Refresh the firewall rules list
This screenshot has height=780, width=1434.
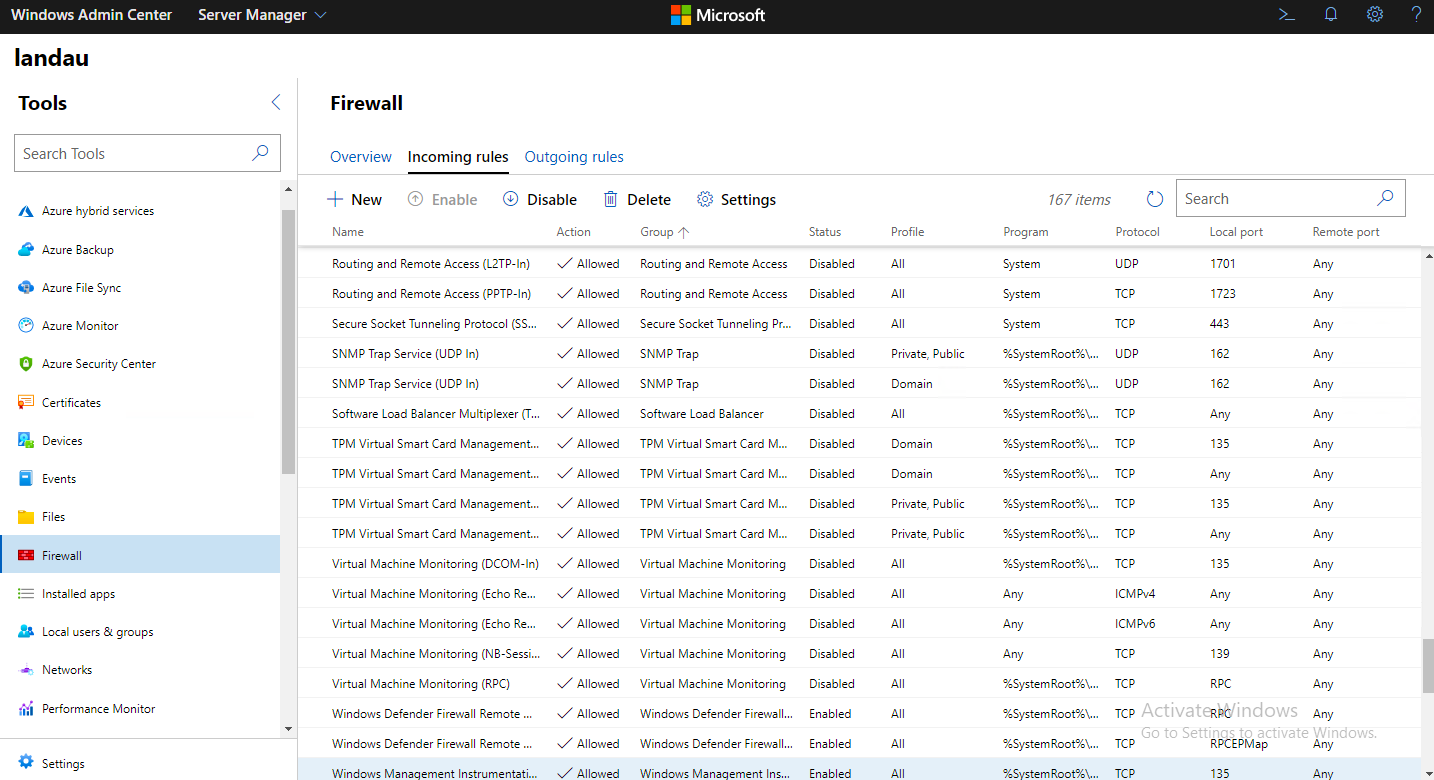pyautogui.click(x=1155, y=199)
